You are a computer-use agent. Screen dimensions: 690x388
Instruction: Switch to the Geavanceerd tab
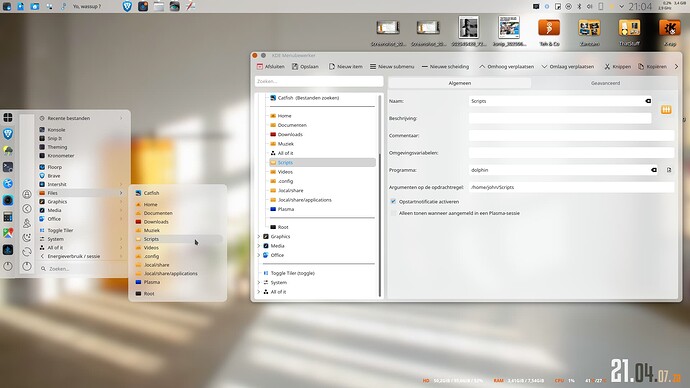pos(605,83)
